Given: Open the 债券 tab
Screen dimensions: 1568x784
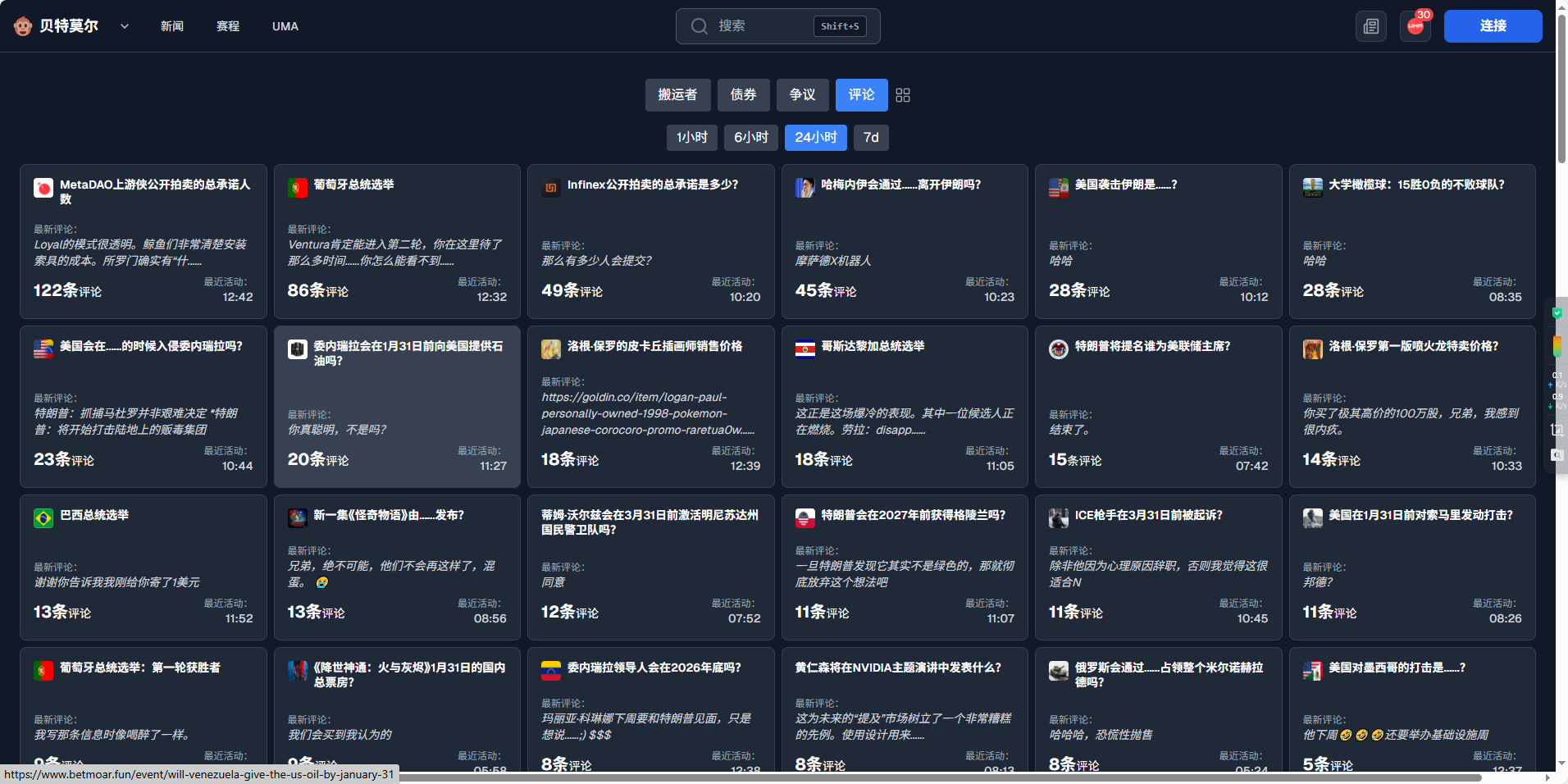Looking at the screenshot, I should [x=743, y=95].
